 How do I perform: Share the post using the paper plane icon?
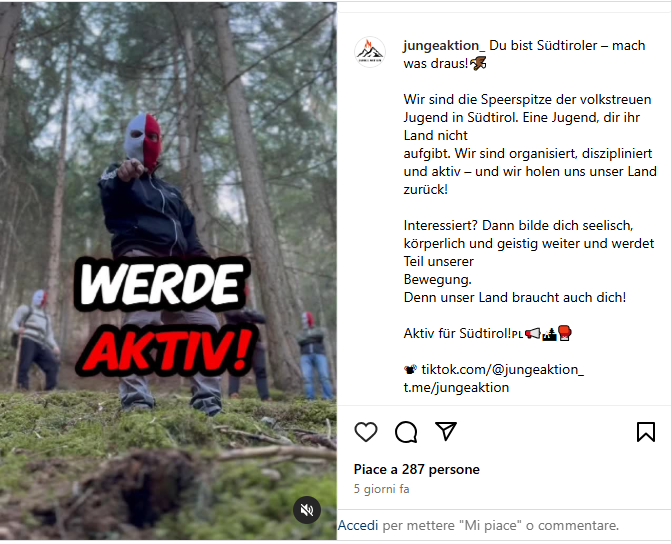(446, 431)
